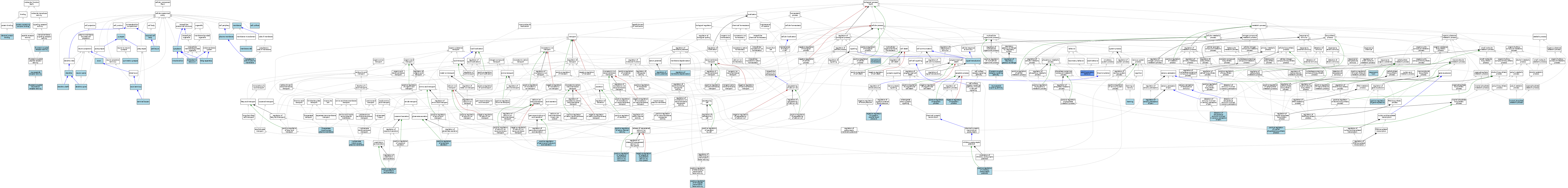
Task: Click the highlighted 'mitochondrion' node
Action: [178, 61]
